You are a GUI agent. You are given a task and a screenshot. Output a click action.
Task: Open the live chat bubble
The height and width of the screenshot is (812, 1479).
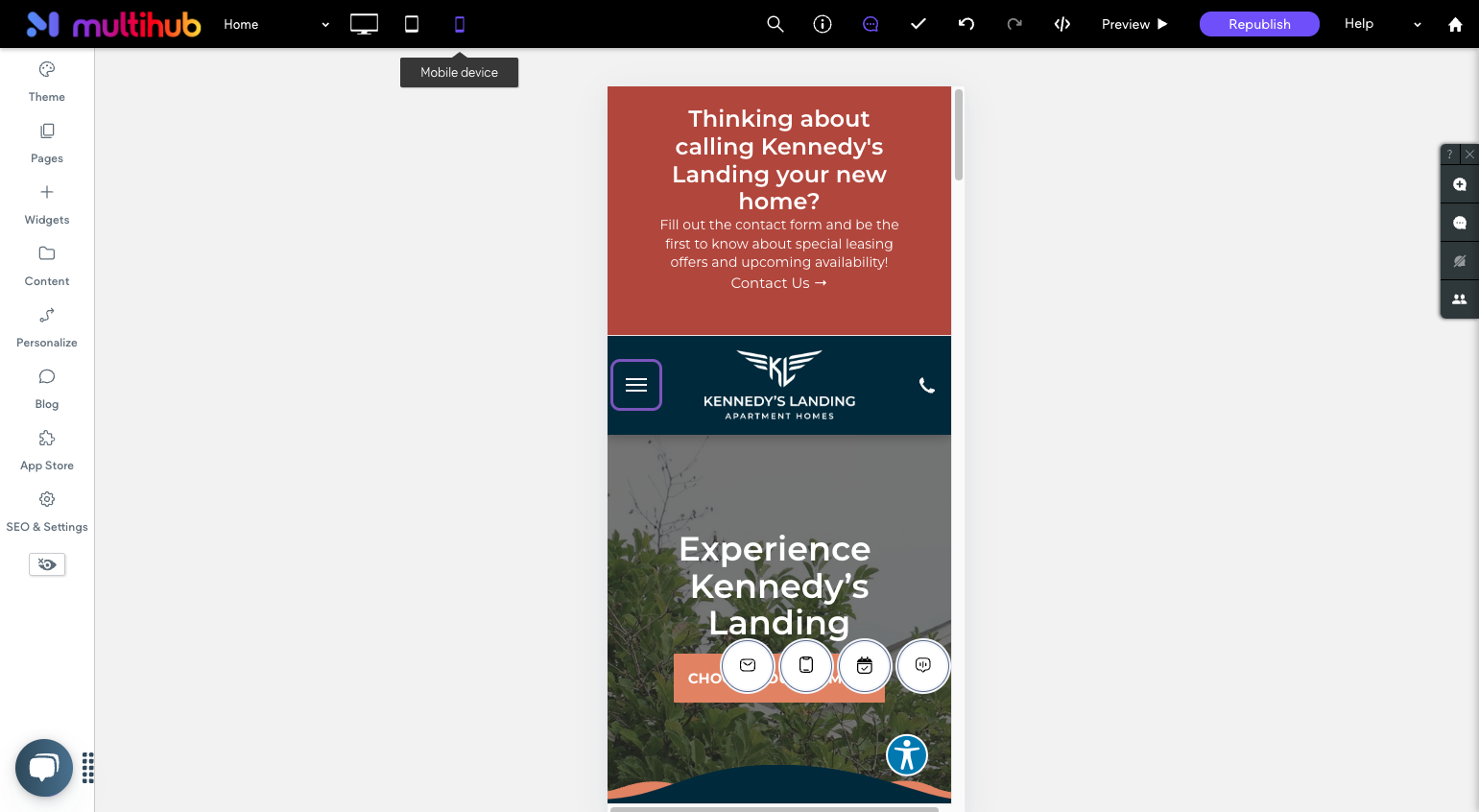(44, 768)
